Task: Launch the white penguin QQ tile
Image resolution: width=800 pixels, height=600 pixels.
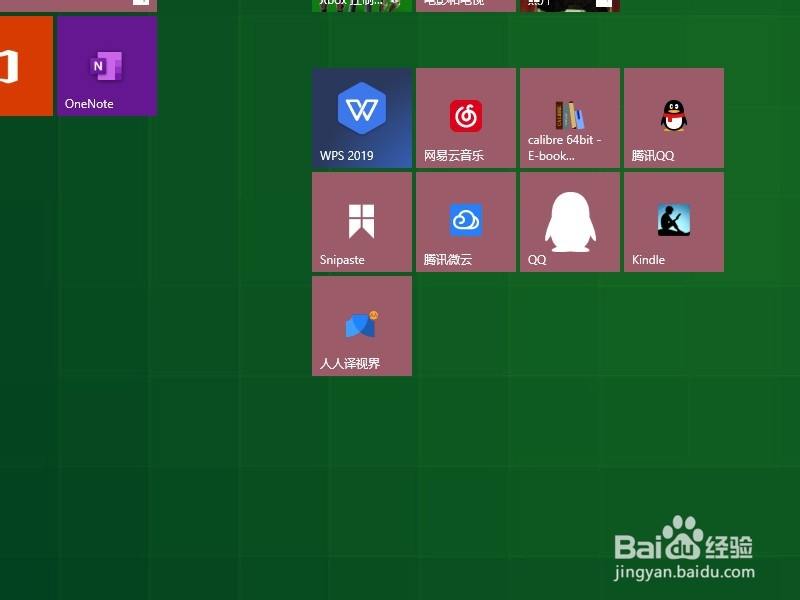Action: tap(570, 222)
